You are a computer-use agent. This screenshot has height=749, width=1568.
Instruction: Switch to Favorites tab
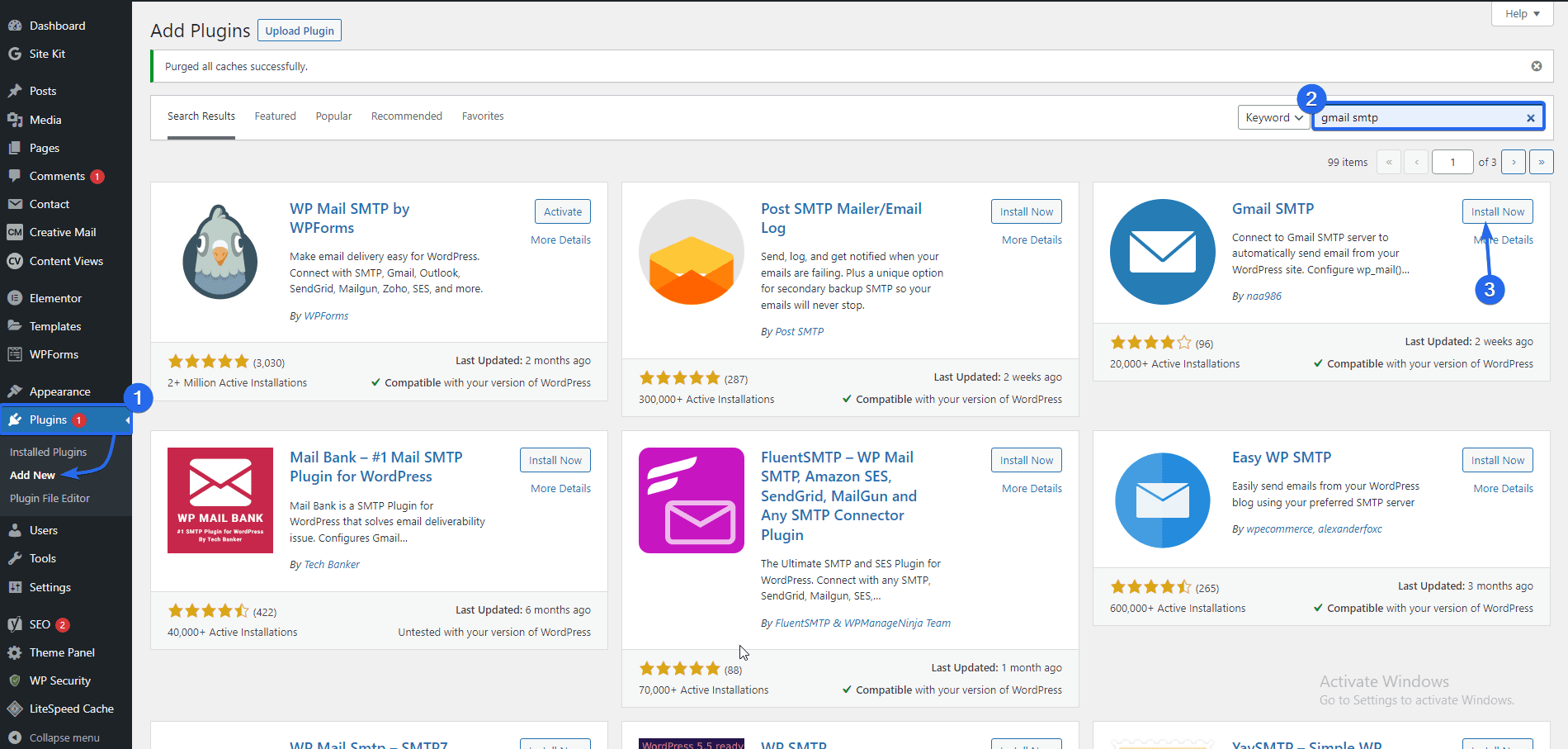[x=483, y=116]
